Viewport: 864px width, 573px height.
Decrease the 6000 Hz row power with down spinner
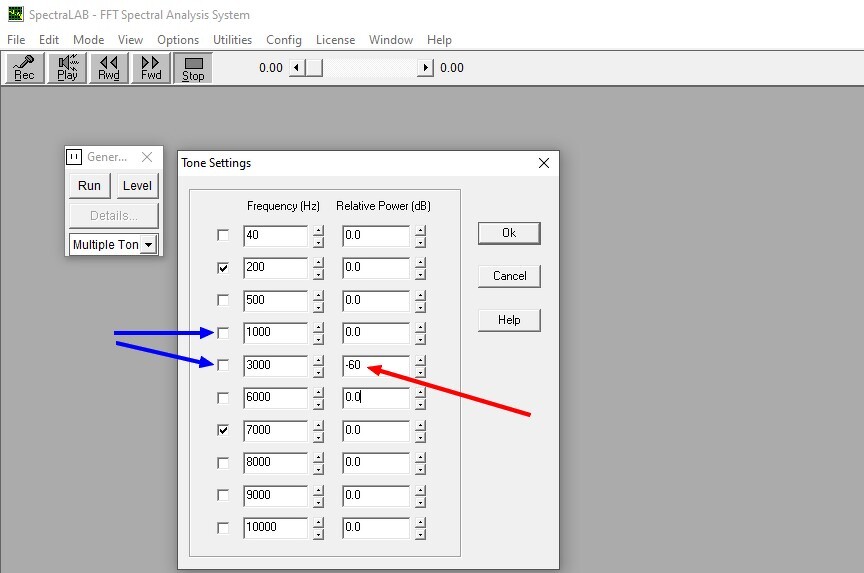pyautogui.click(x=420, y=404)
